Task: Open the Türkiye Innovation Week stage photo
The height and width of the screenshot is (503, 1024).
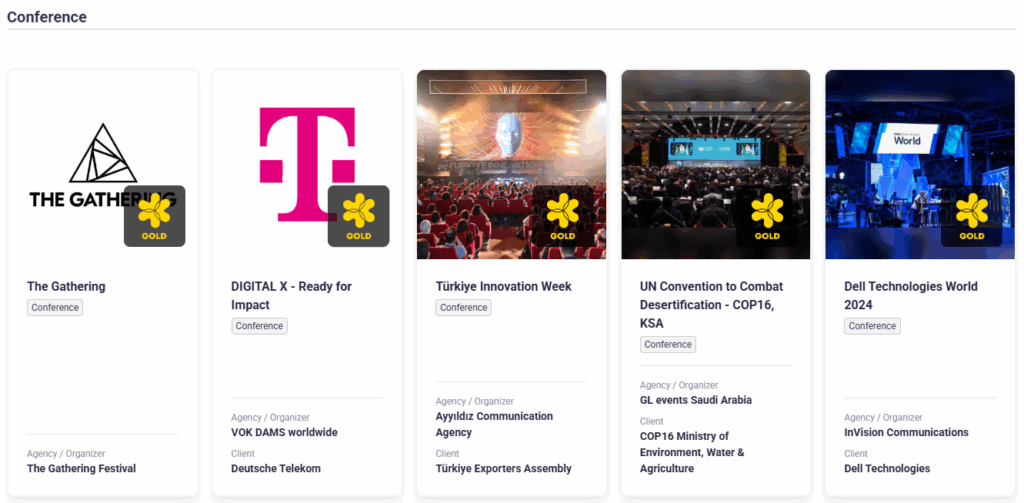Action: (511, 165)
